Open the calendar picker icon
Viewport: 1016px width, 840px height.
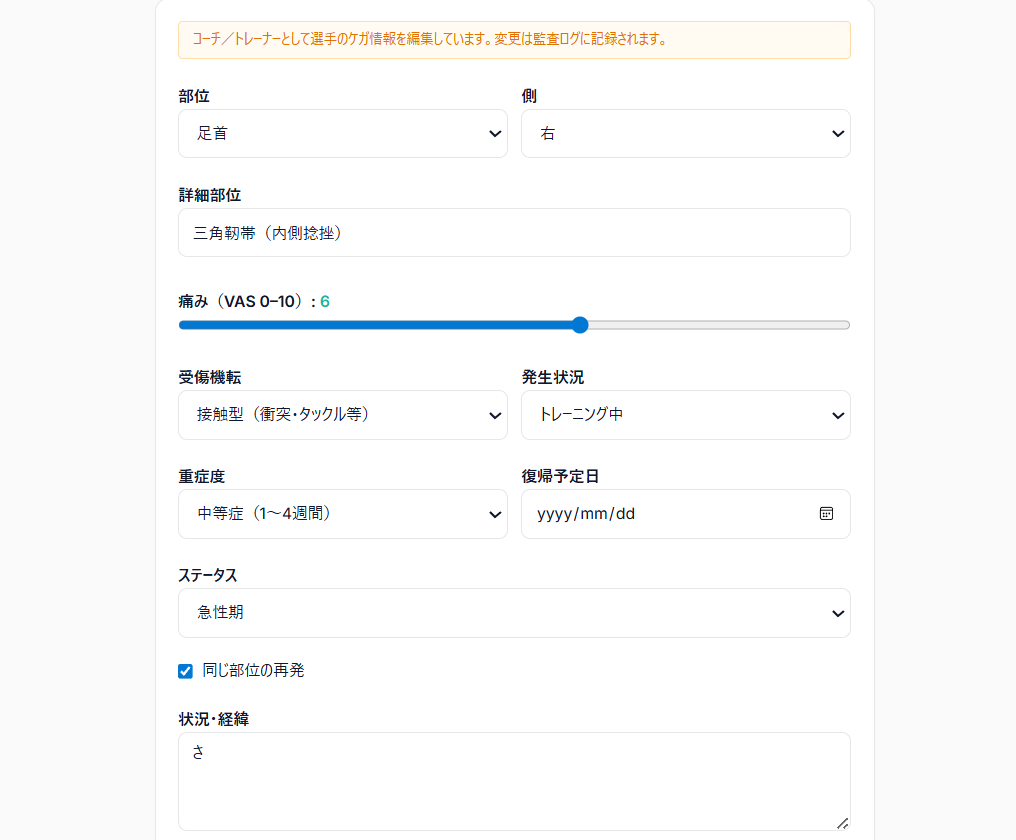[826, 514]
